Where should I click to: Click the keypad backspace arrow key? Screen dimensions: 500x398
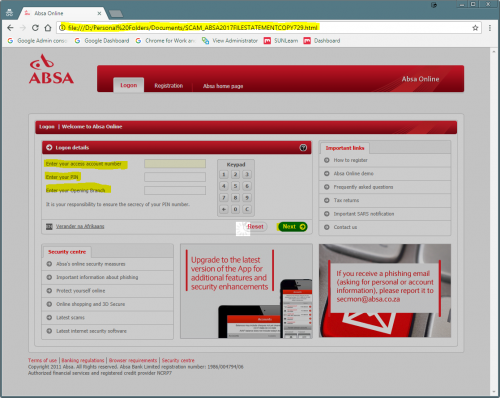click(224, 209)
